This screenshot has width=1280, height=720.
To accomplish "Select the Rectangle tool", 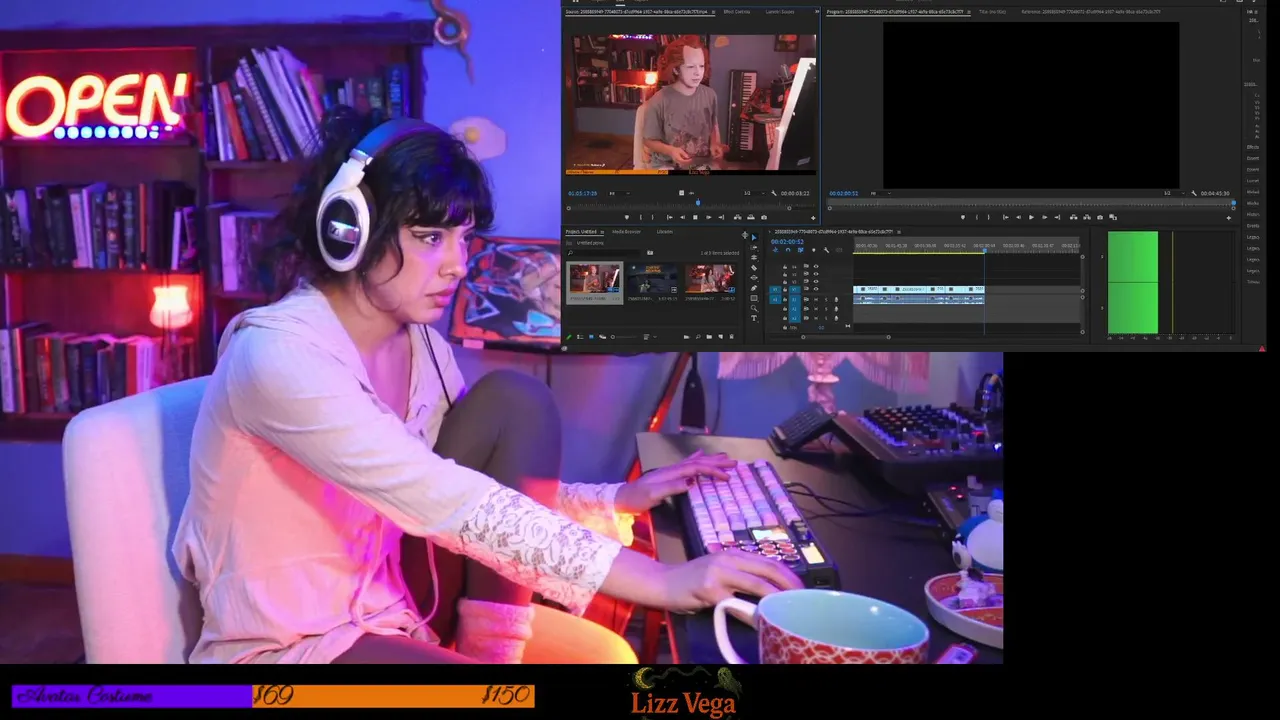I will click(754, 298).
